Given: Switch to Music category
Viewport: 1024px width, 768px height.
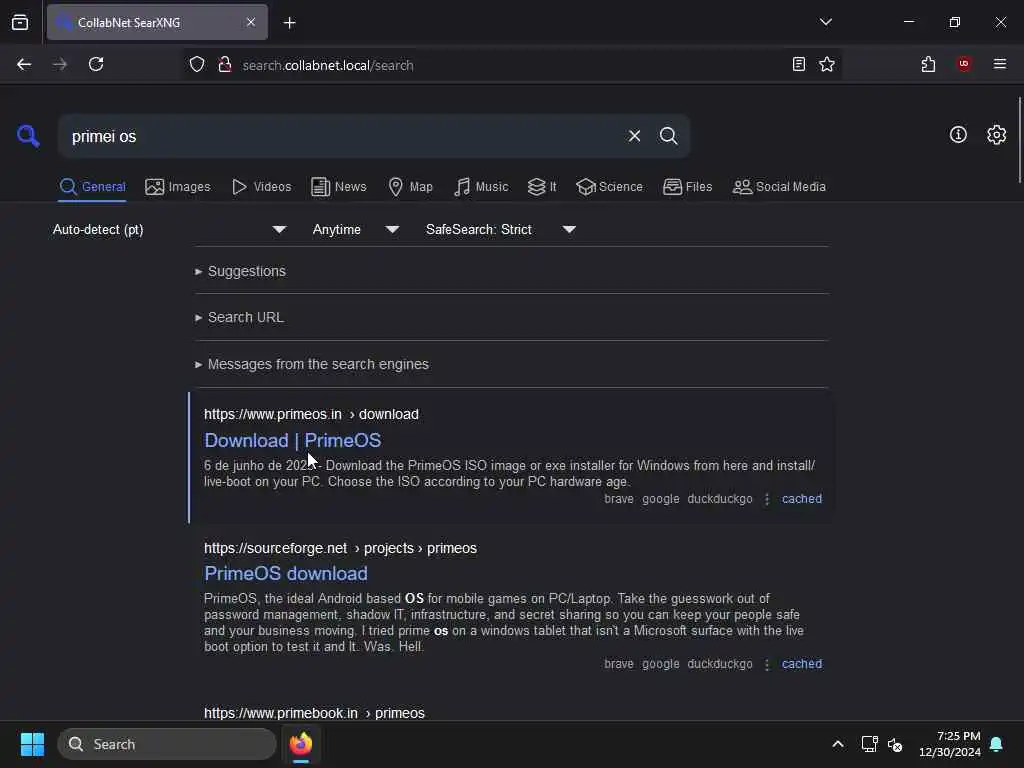Looking at the screenshot, I should point(481,187).
